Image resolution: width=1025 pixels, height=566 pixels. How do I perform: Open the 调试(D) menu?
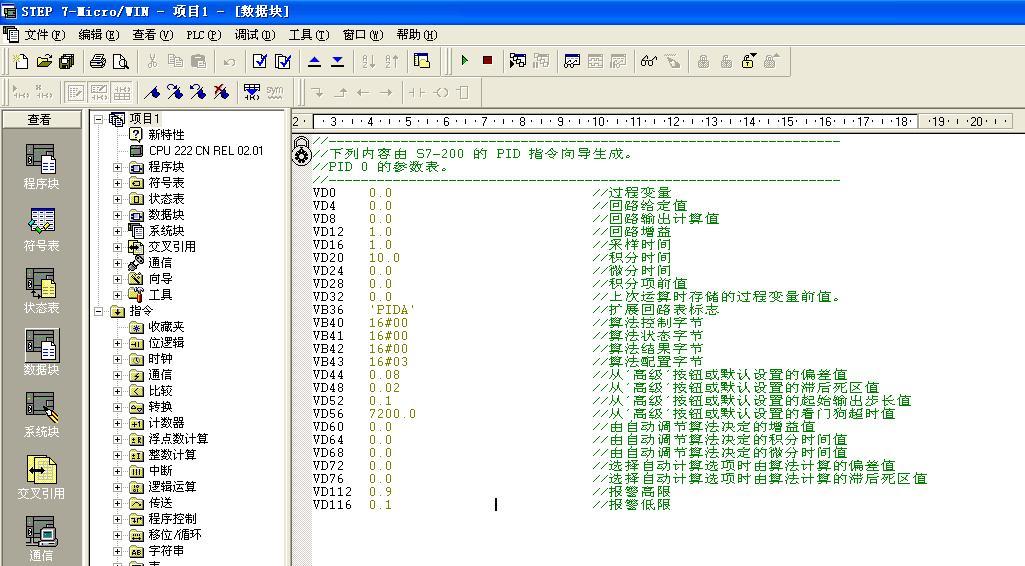(x=255, y=35)
